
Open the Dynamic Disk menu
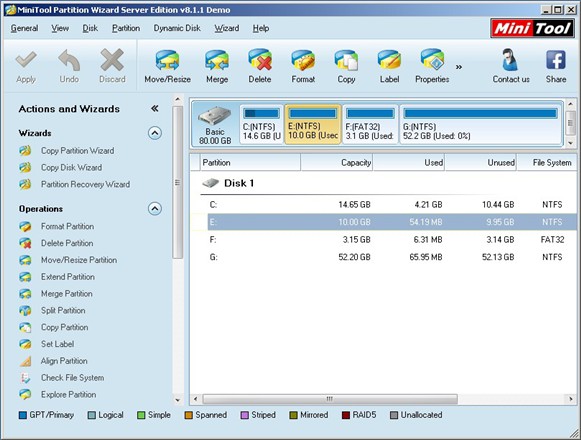coord(177,28)
